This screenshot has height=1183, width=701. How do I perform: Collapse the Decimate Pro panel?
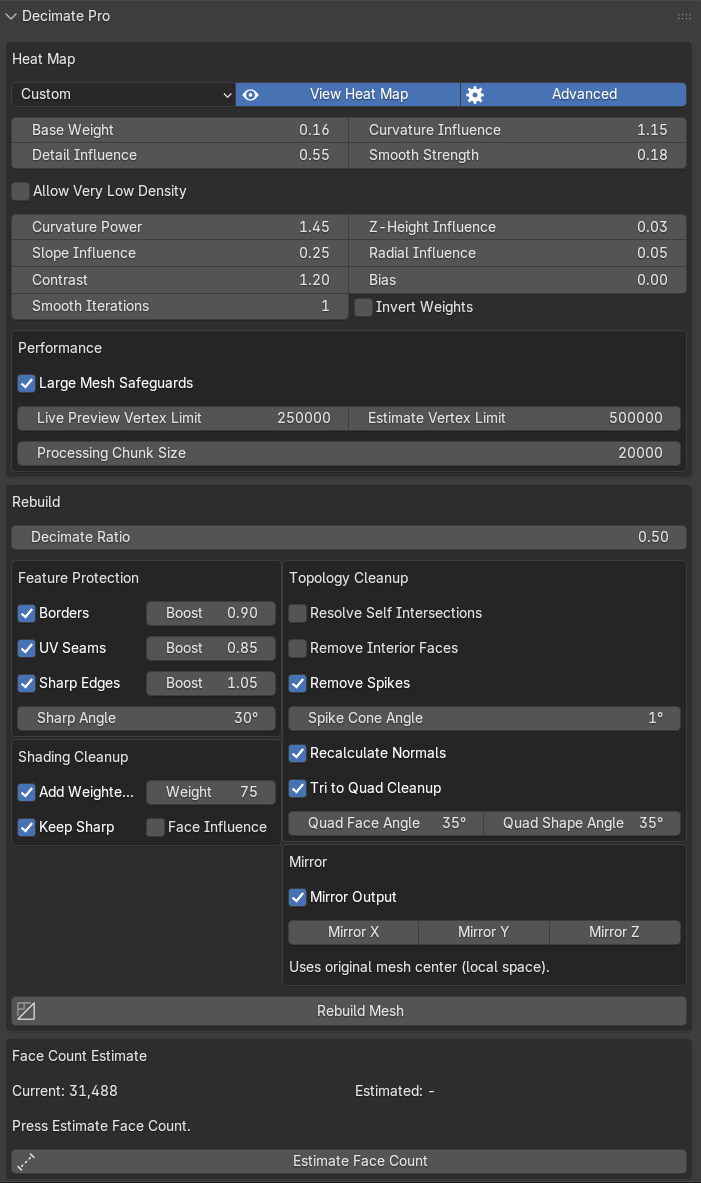click(x=11, y=16)
